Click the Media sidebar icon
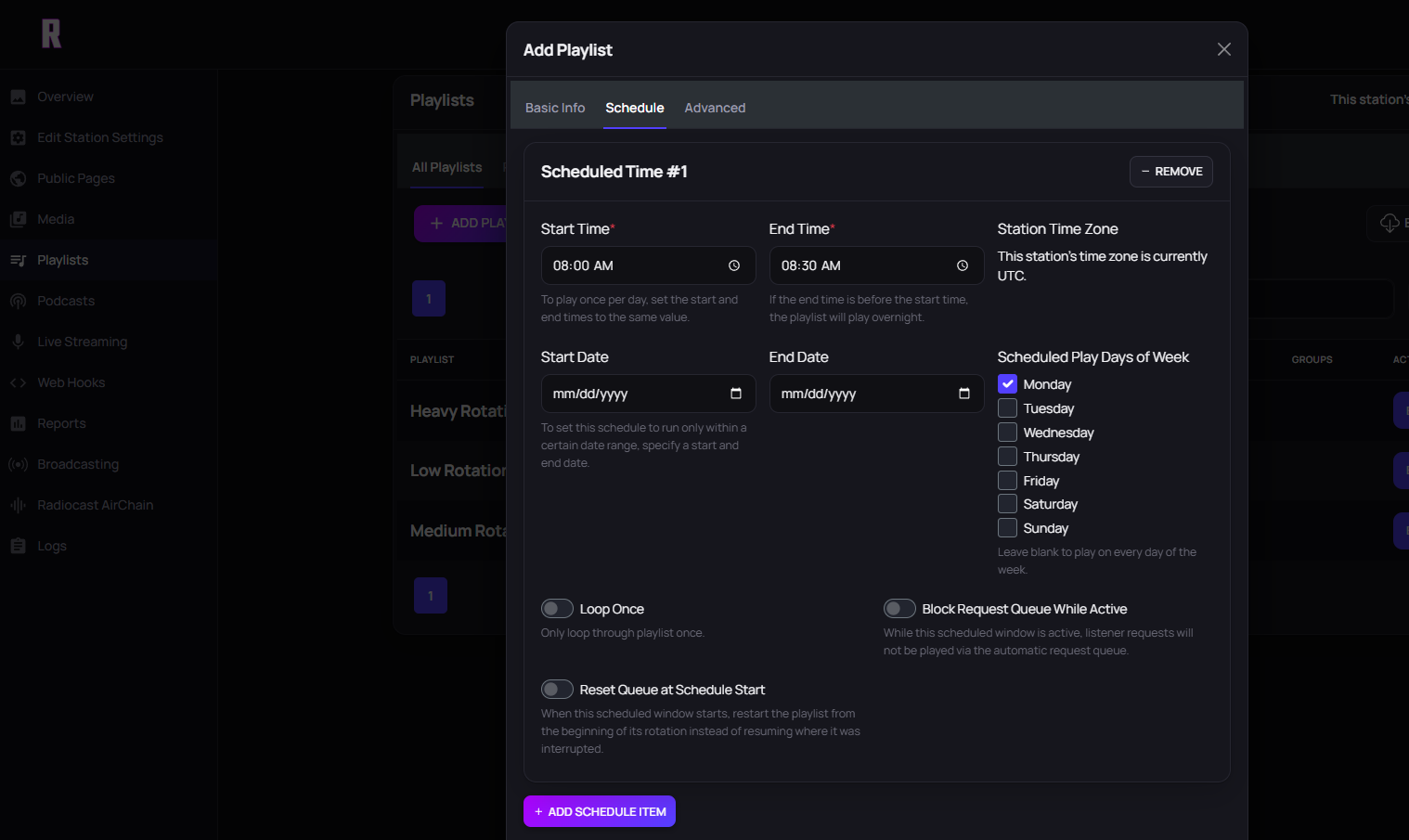This screenshot has height=840, width=1409. (x=18, y=219)
